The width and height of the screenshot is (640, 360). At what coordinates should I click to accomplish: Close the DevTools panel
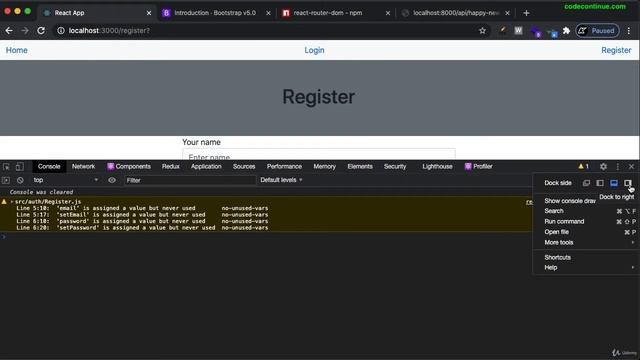tap(631, 167)
